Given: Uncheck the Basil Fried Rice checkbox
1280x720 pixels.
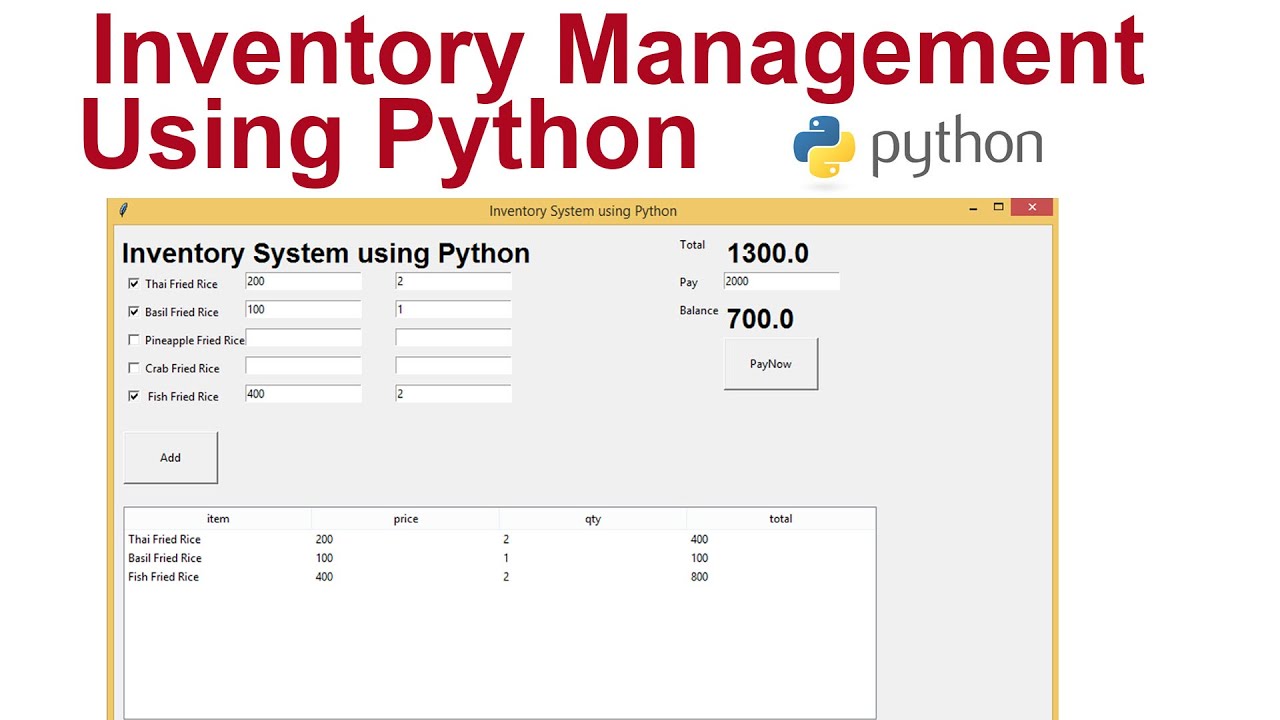Looking at the screenshot, I should click(134, 312).
